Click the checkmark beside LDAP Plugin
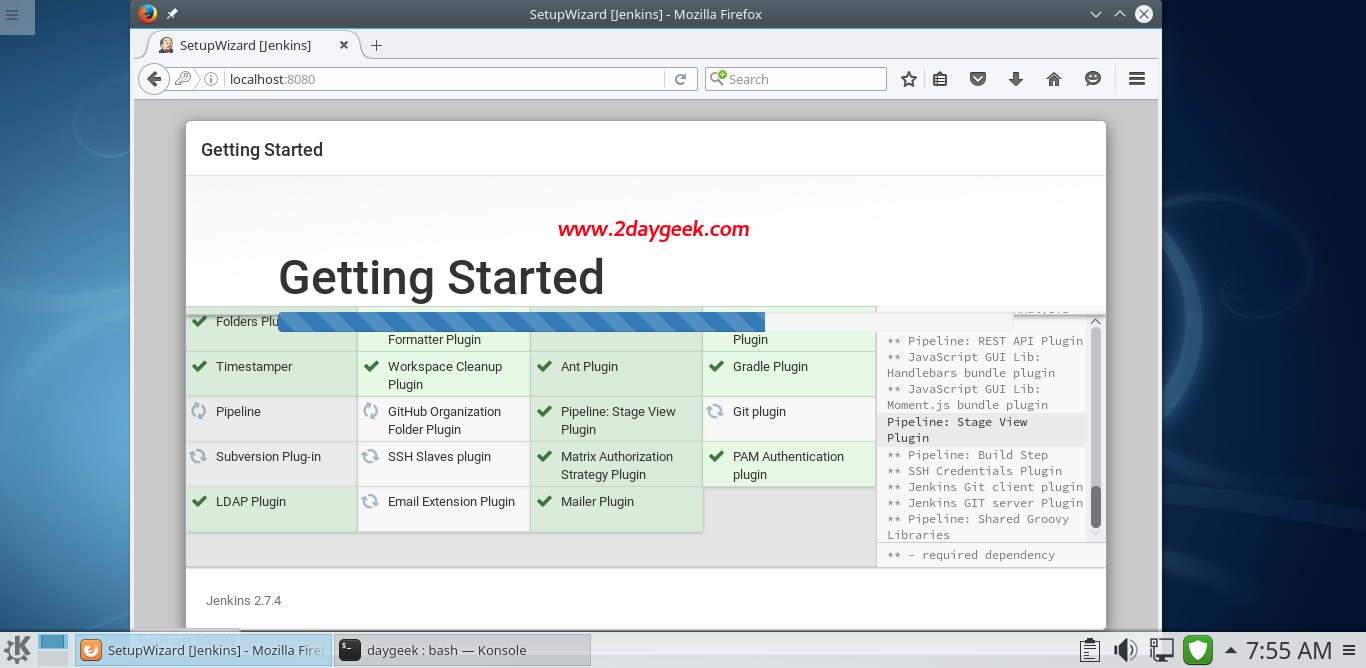This screenshot has height=668, width=1366. coord(199,501)
